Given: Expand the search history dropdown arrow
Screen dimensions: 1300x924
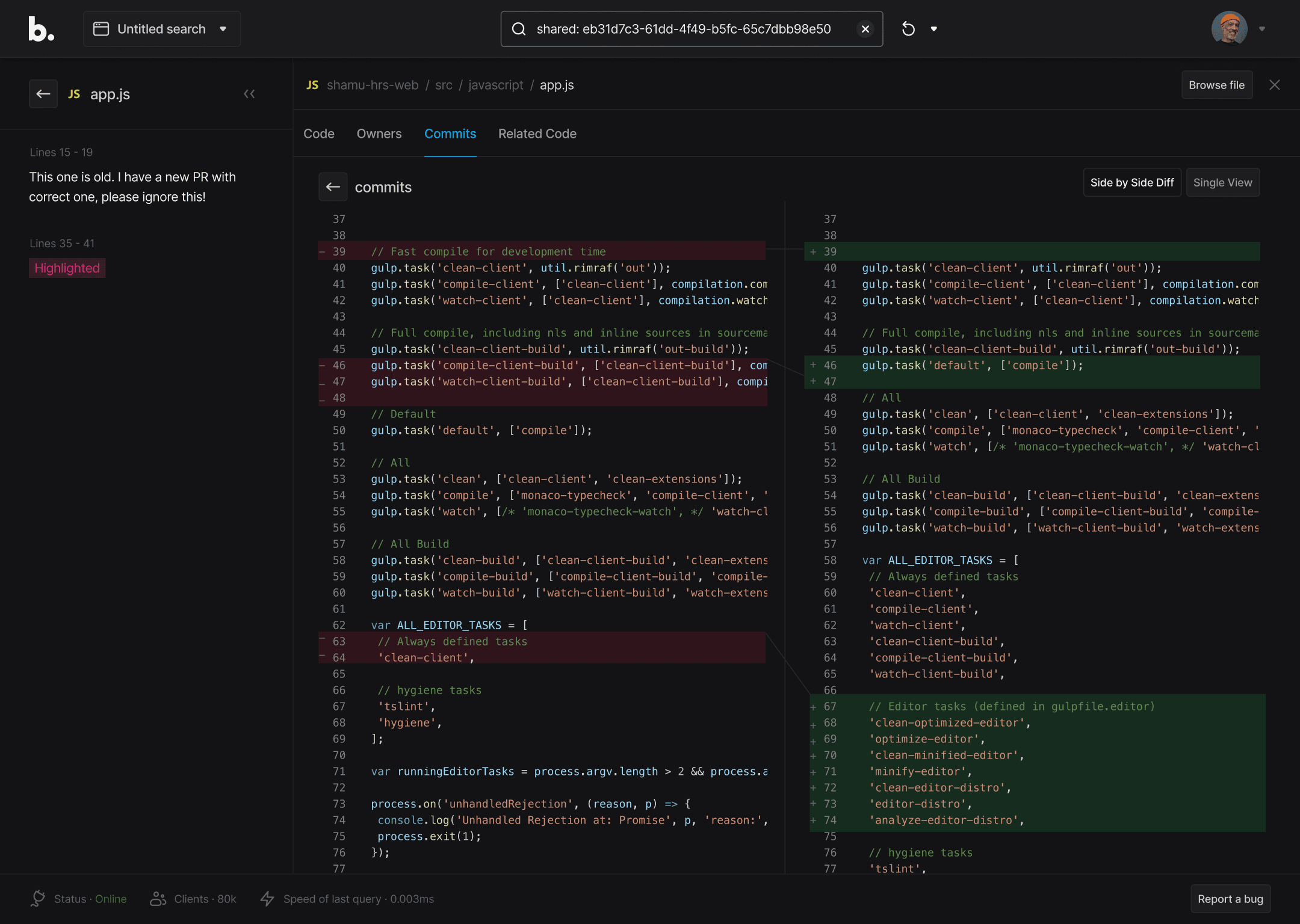Looking at the screenshot, I should [934, 29].
